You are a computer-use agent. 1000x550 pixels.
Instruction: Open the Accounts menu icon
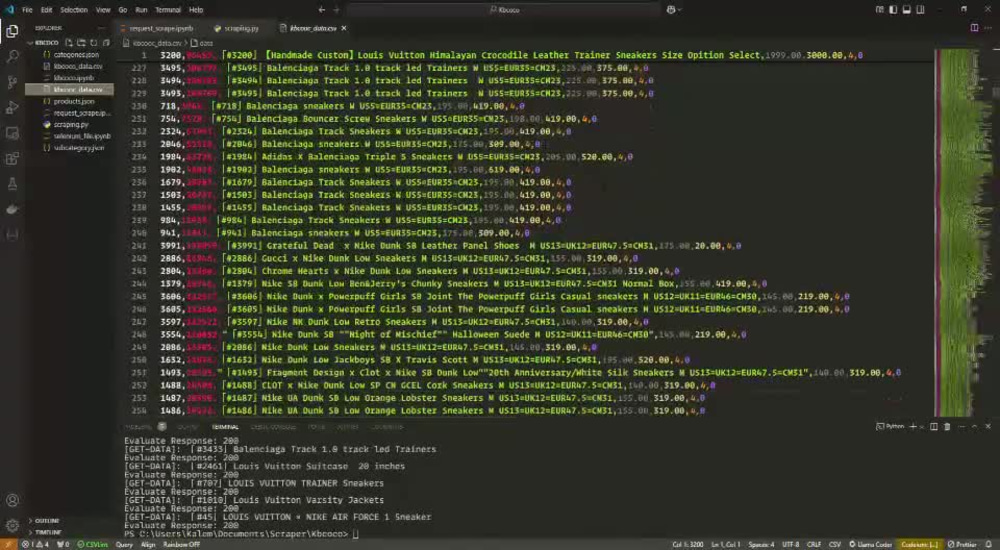[x=12, y=500]
